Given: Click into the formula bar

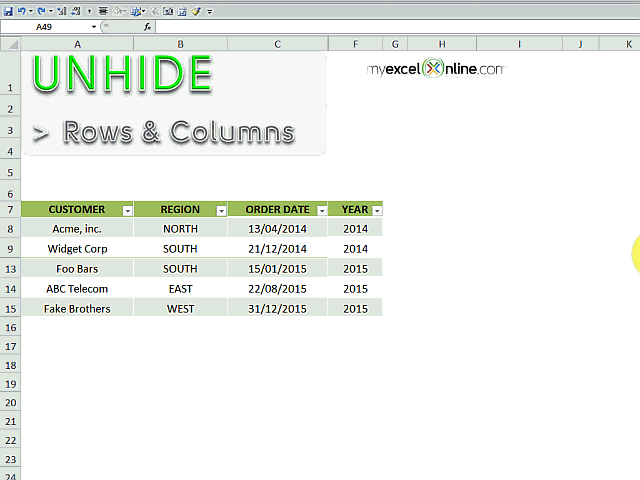Looking at the screenshot, I should 398,27.
